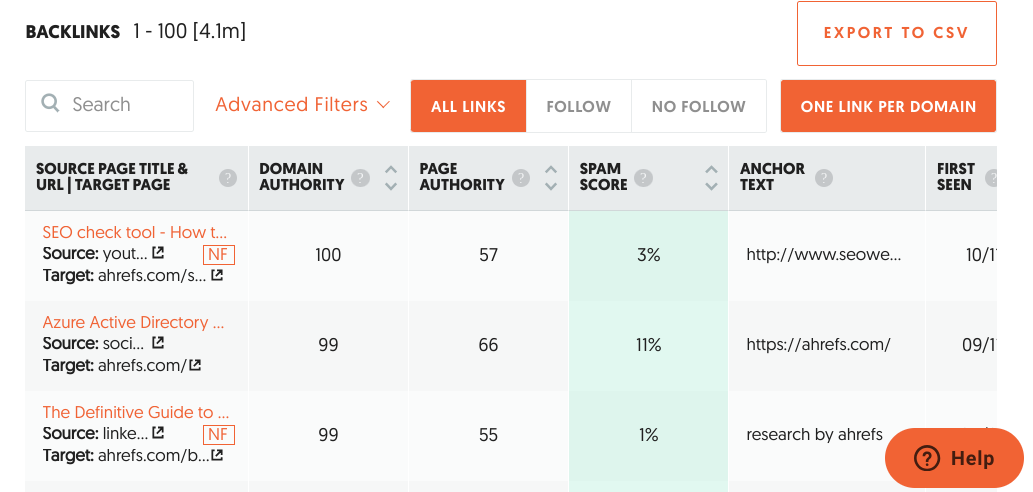Click the help icon beside Domain Authority header
The width and height of the screenshot is (1033, 492).
(360, 177)
